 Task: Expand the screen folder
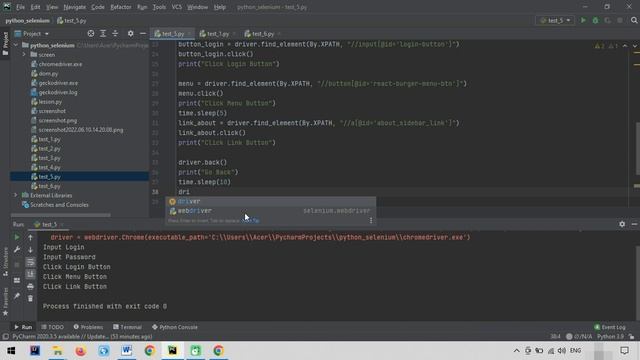click(x=24, y=55)
